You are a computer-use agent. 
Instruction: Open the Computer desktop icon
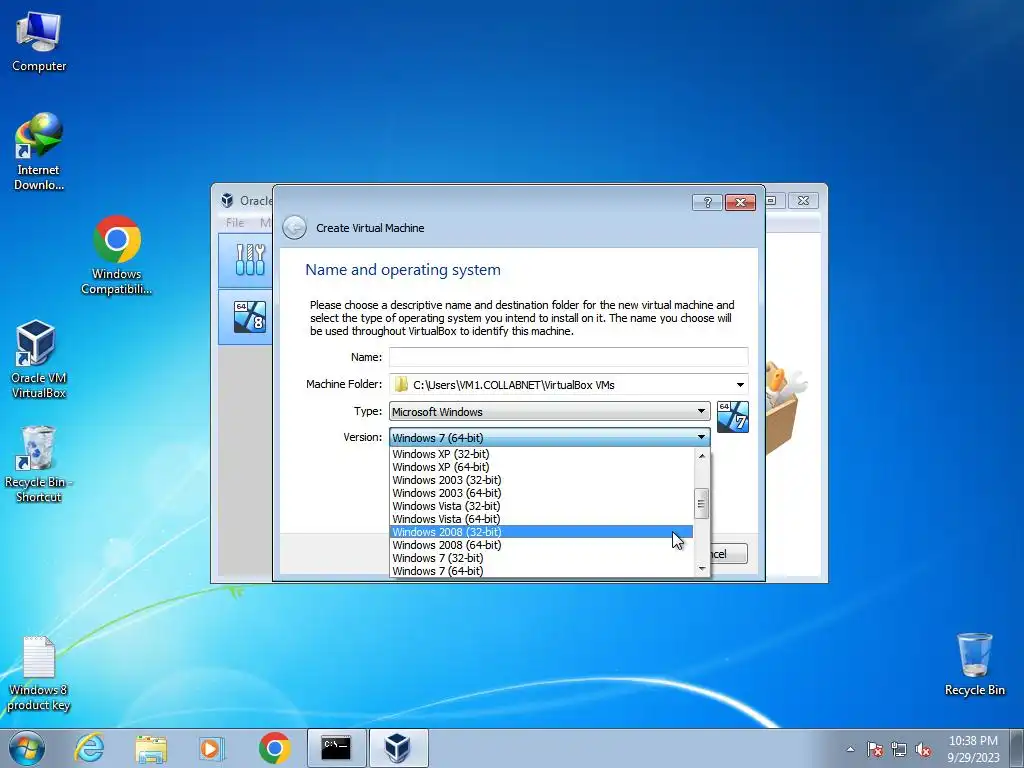[x=39, y=42]
